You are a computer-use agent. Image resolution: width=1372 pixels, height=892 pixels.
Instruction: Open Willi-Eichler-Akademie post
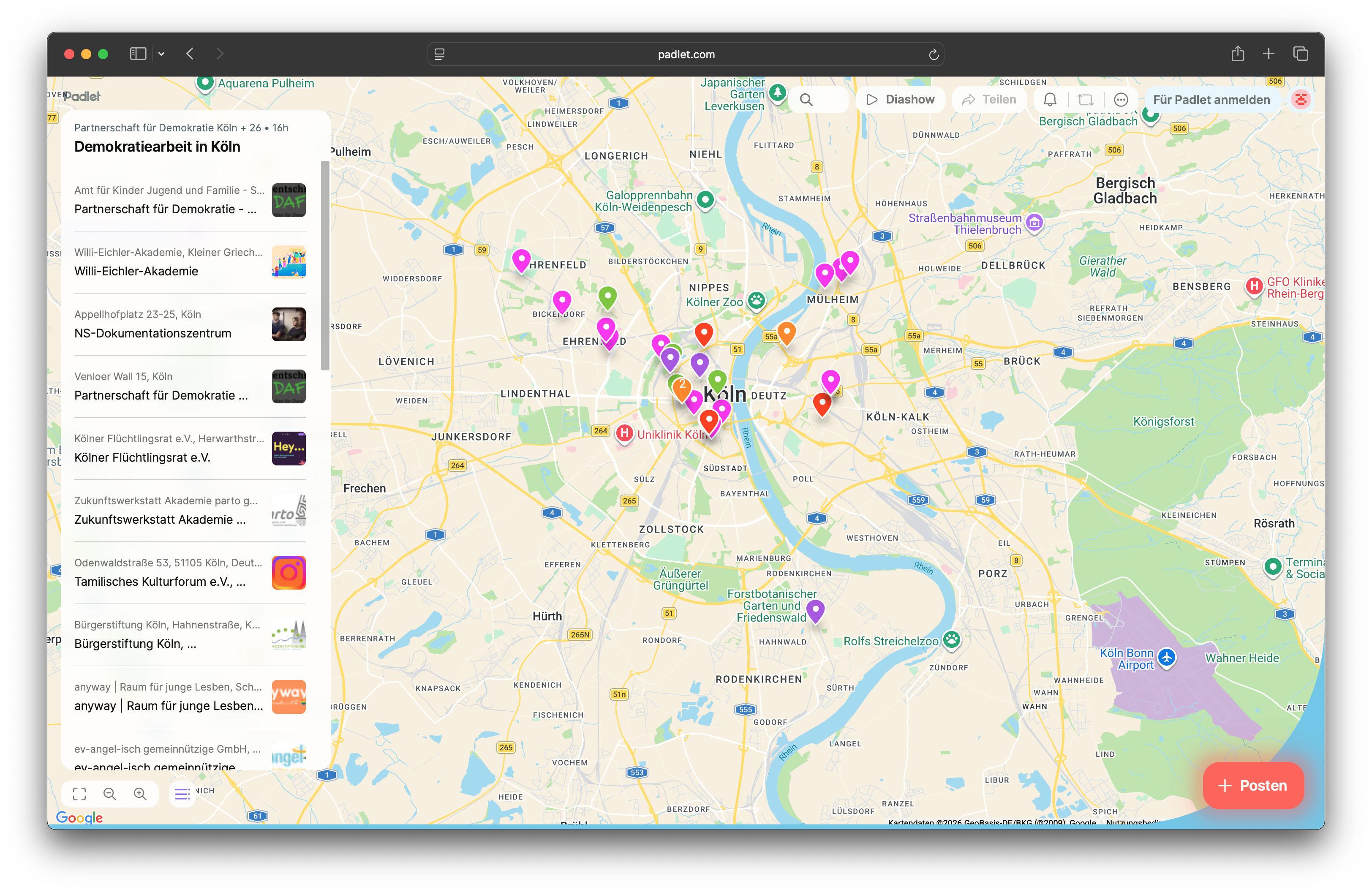(x=190, y=262)
